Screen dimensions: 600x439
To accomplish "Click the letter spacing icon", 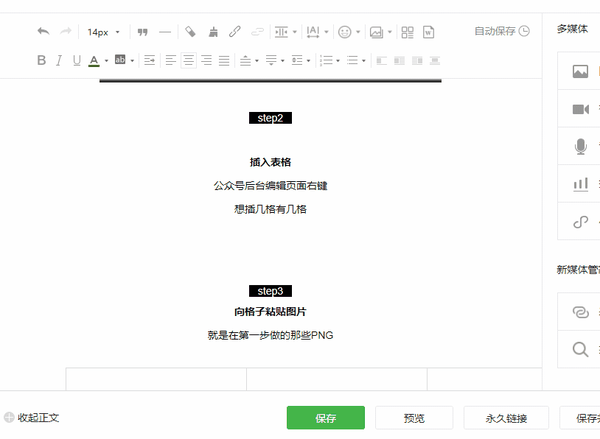I will [x=313, y=32].
